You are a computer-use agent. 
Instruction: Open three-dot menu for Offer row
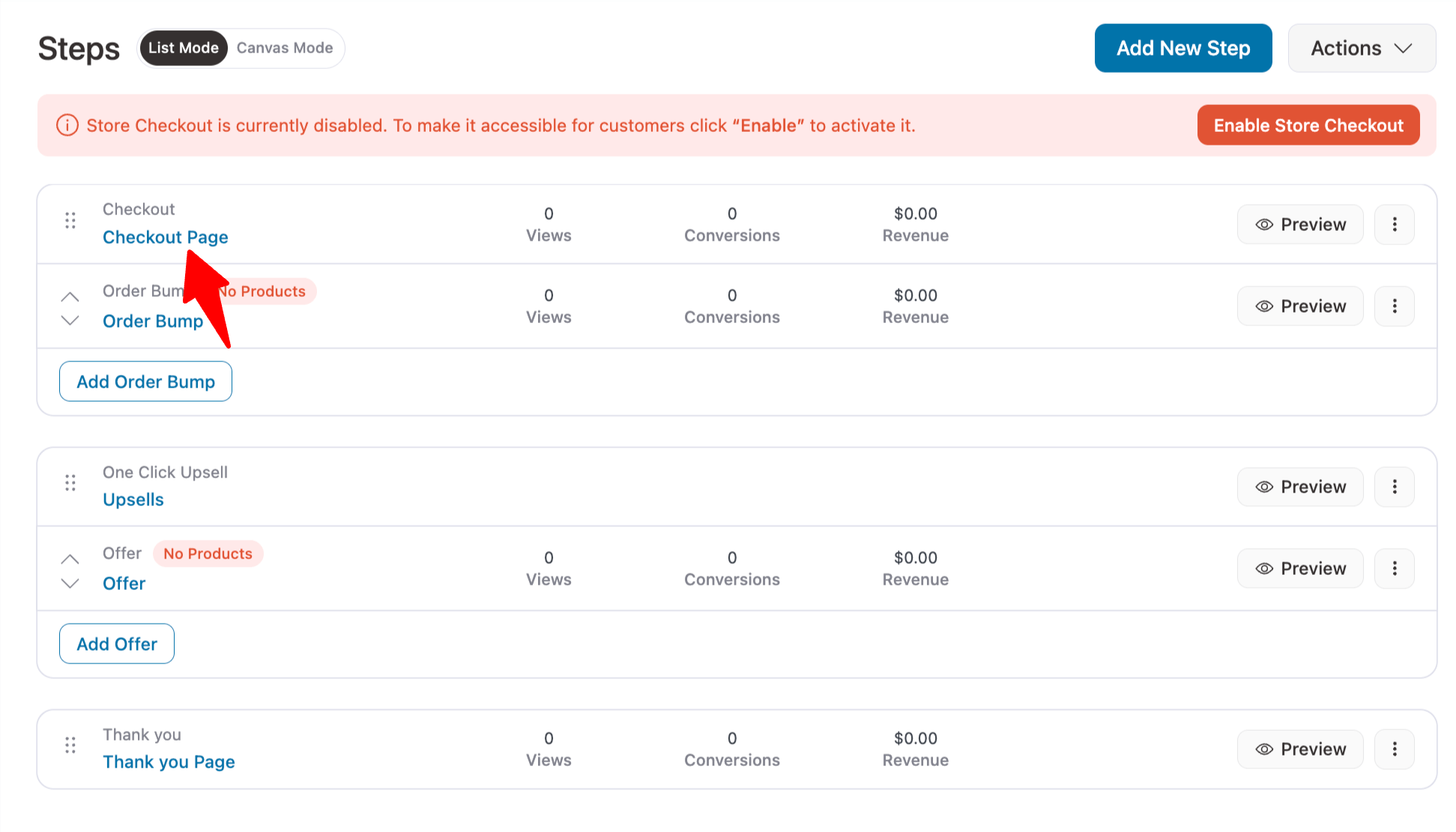[x=1394, y=568]
